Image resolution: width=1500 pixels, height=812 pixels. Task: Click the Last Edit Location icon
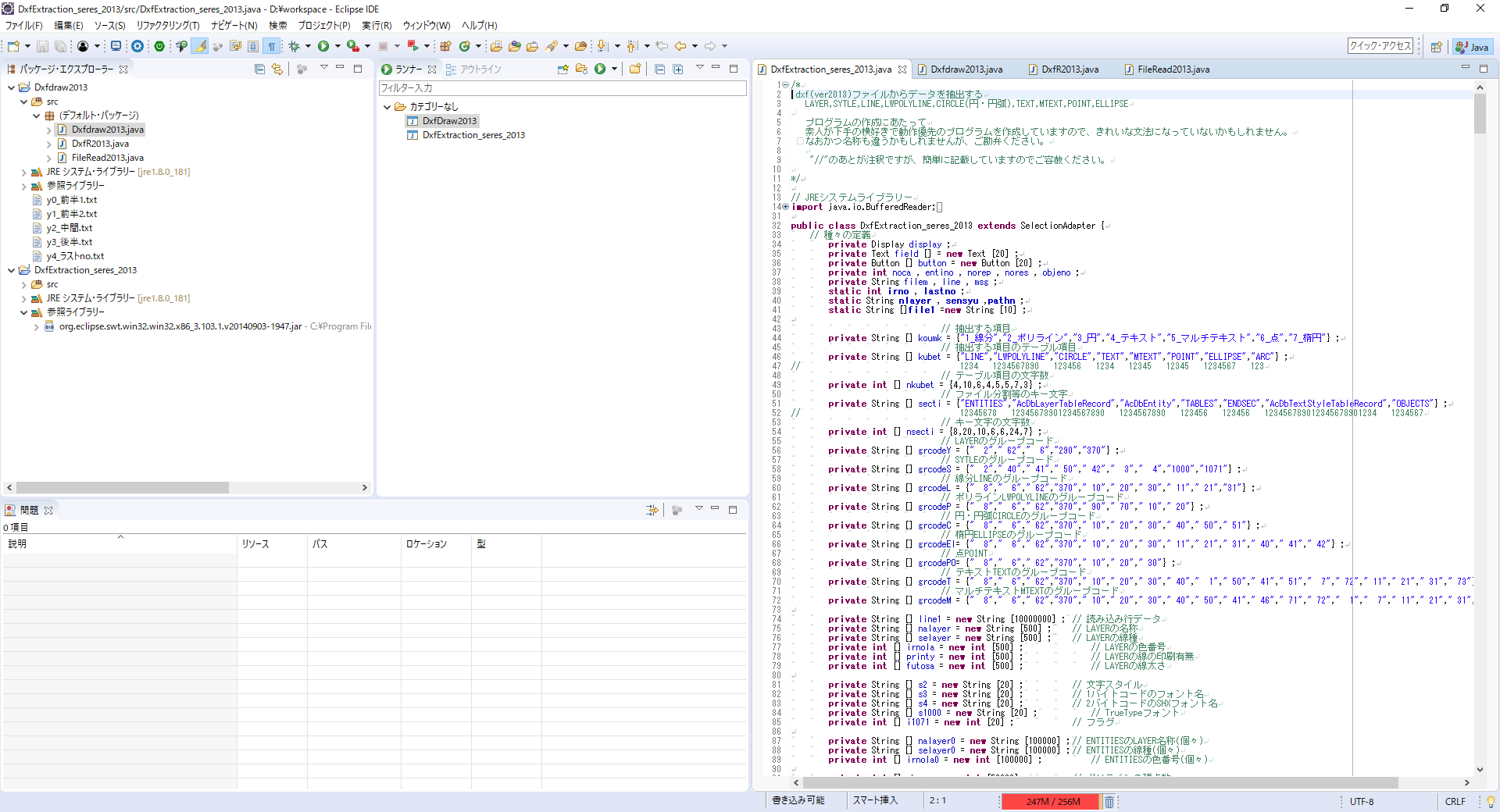tap(662, 47)
